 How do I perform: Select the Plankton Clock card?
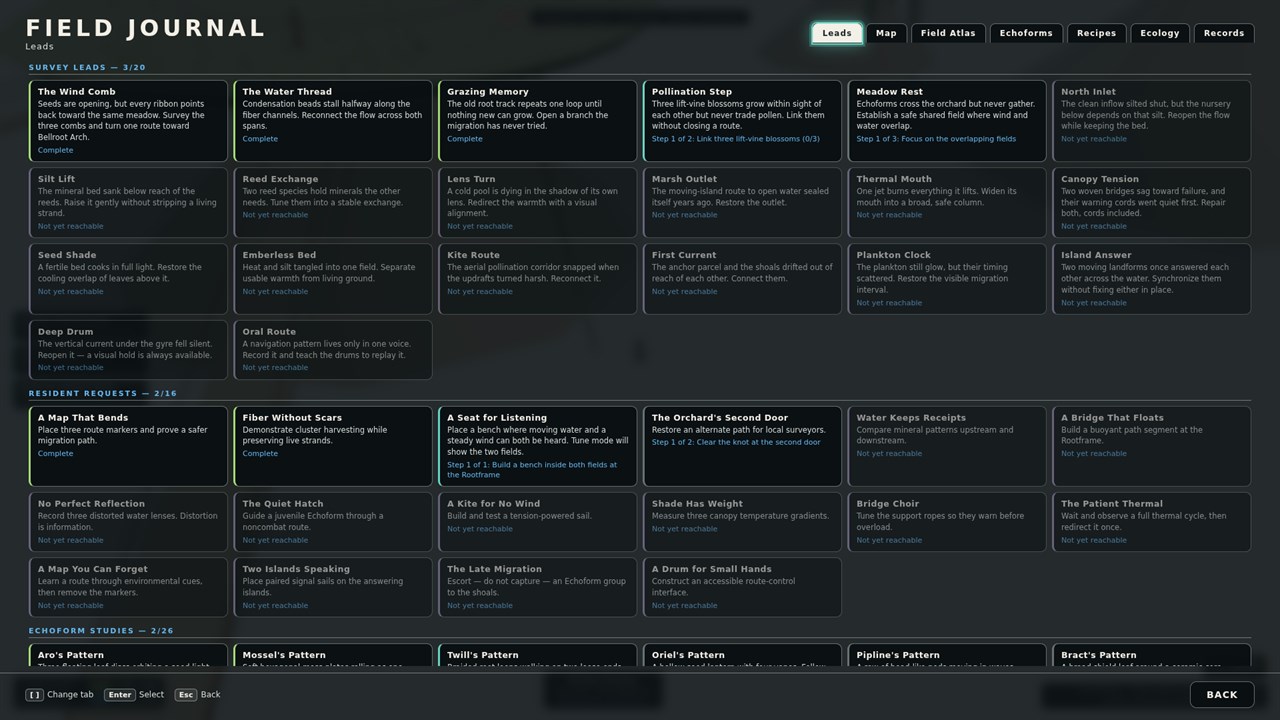coord(947,278)
